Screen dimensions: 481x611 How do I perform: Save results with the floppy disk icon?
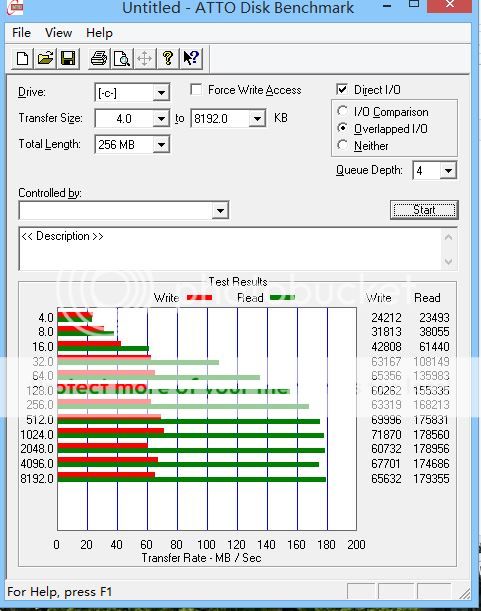(x=68, y=59)
